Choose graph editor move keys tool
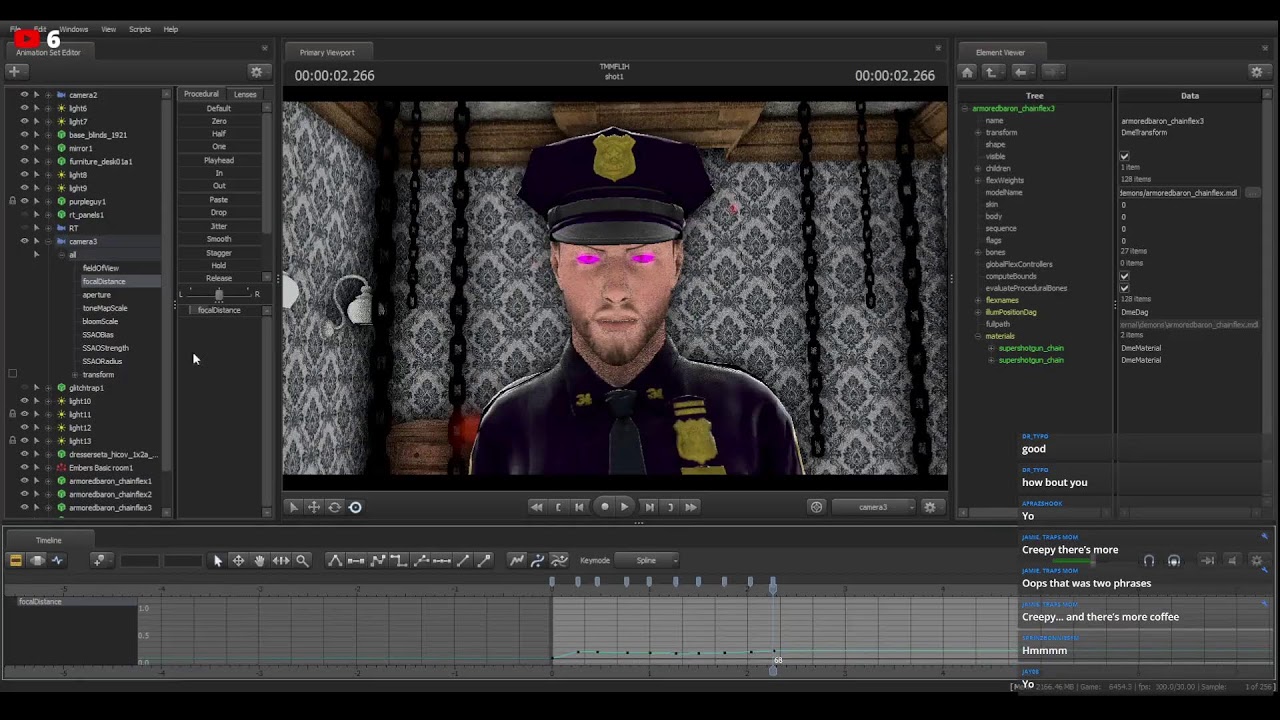The height and width of the screenshot is (720, 1280). pyautogui.click(x=239, y=561)
